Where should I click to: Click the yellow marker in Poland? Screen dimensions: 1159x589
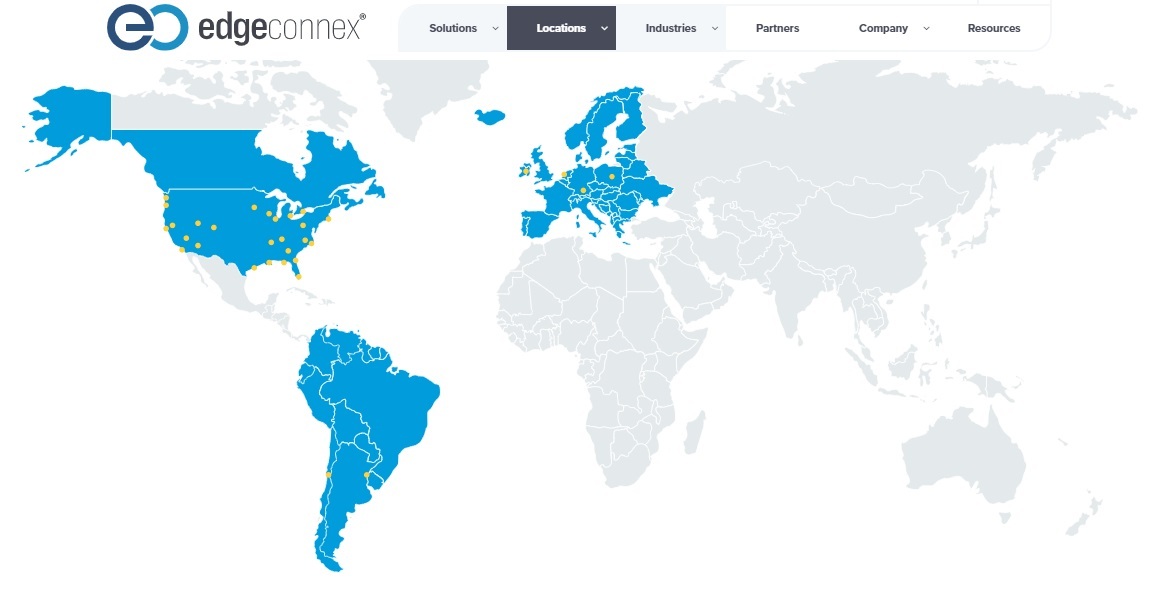[x=612, y=177]
